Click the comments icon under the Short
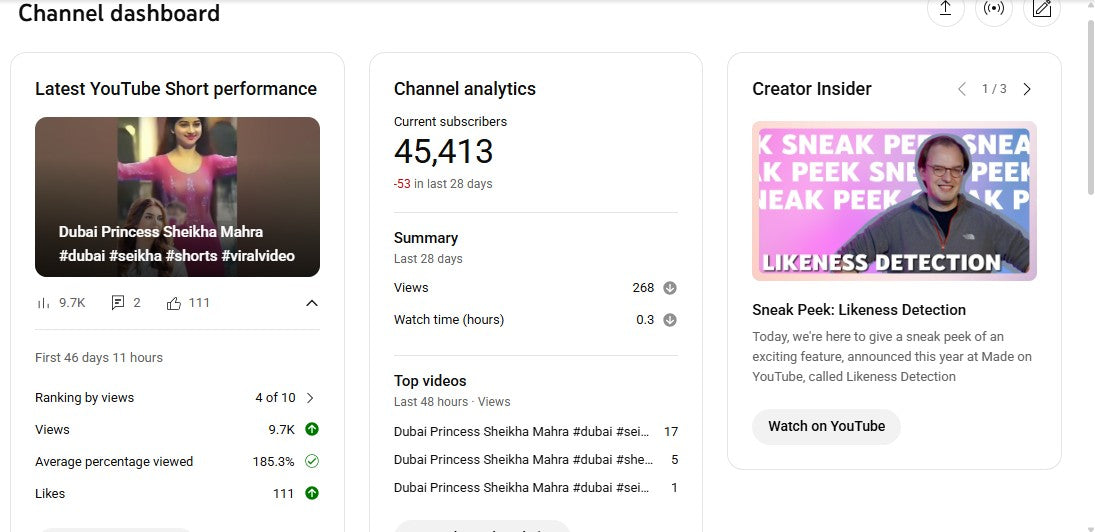Viewport: 1095px width, 532px height. point(118,303)
